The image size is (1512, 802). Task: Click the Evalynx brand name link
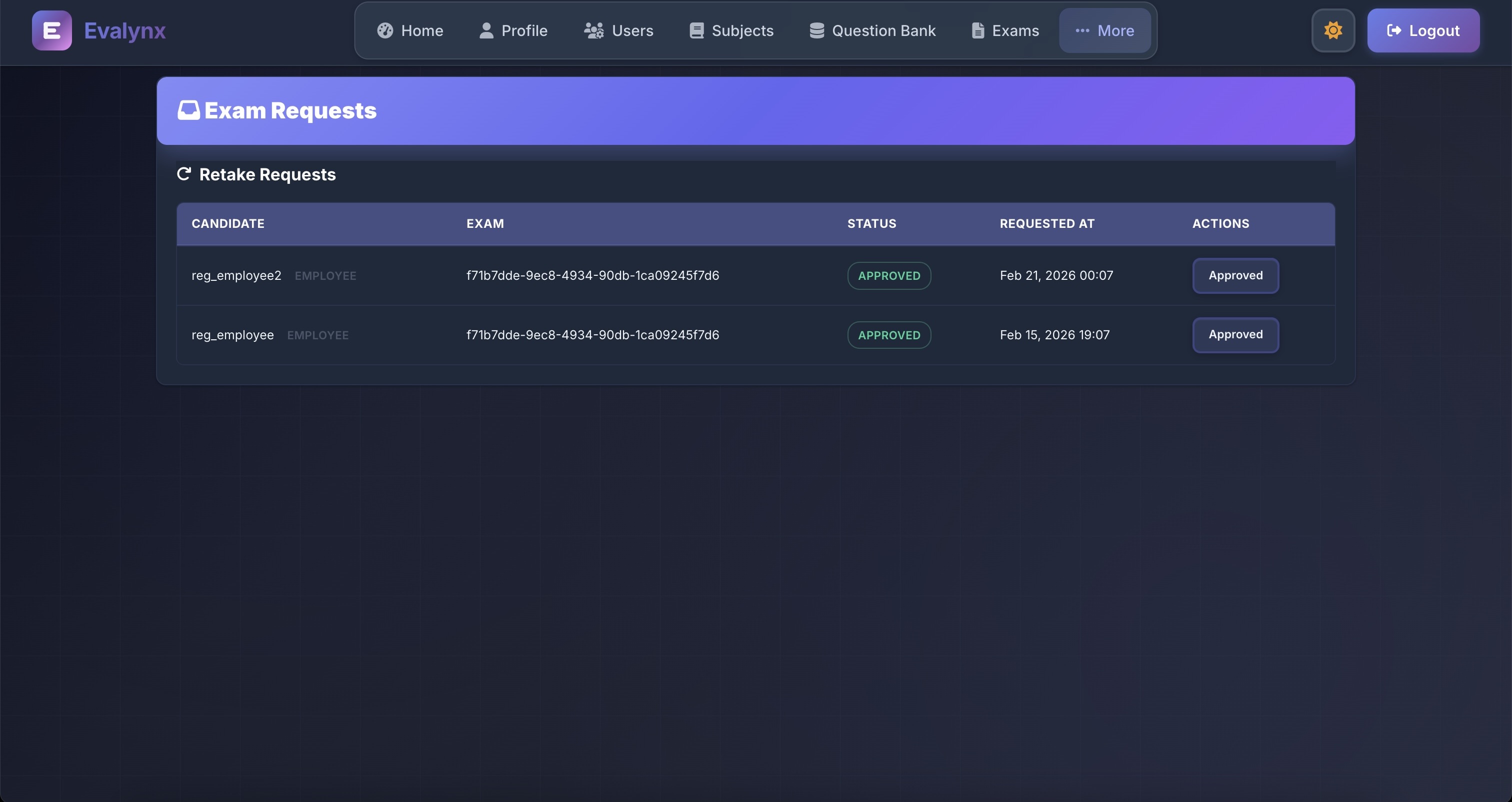[124, 30]
